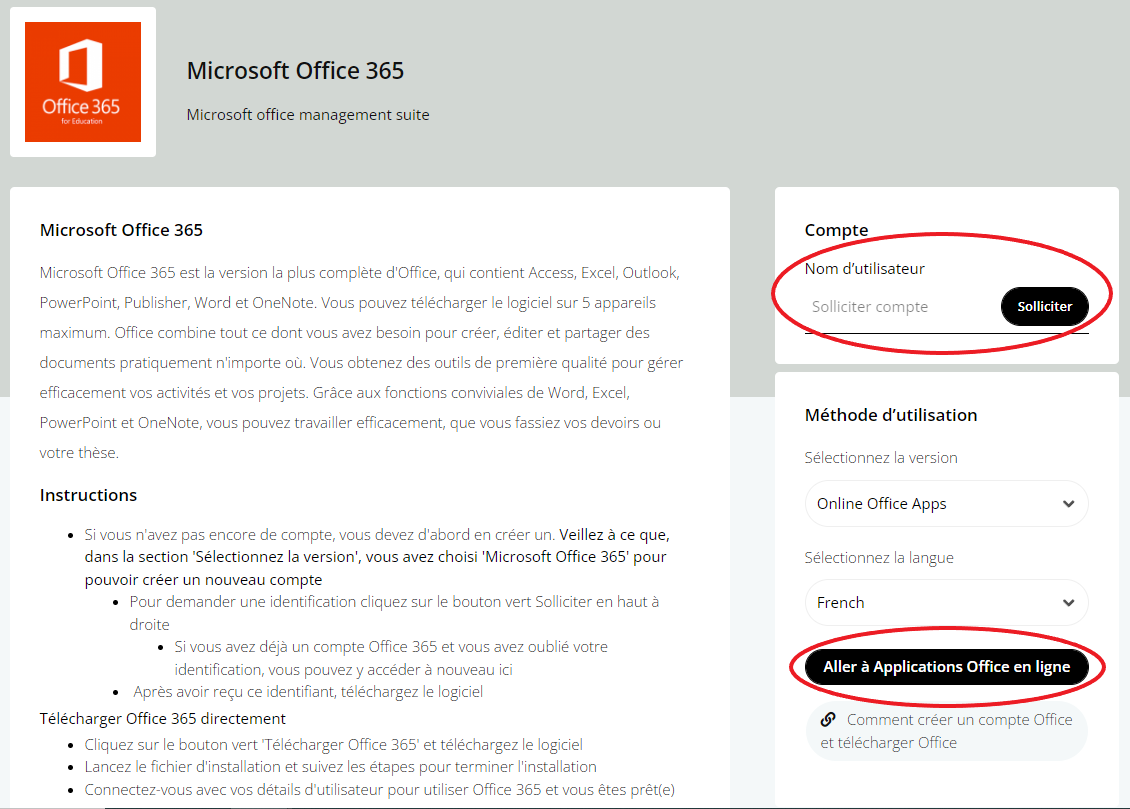The image size is (1130, 809).
Task: Click the Microsoft Office 365 section heading in card
Action: (x=121, y=230)
